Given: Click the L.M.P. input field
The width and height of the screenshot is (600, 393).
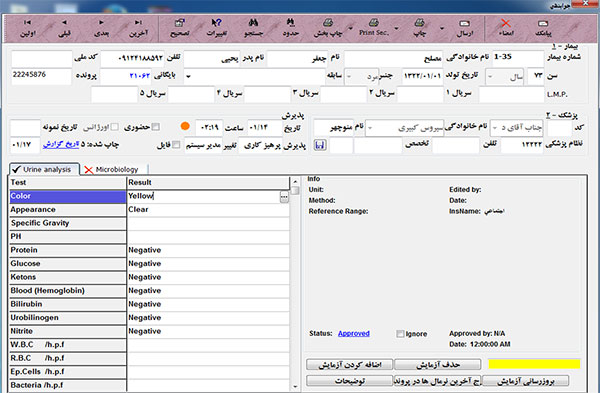Looking at the screenshot, I should (x=512, y=95).
